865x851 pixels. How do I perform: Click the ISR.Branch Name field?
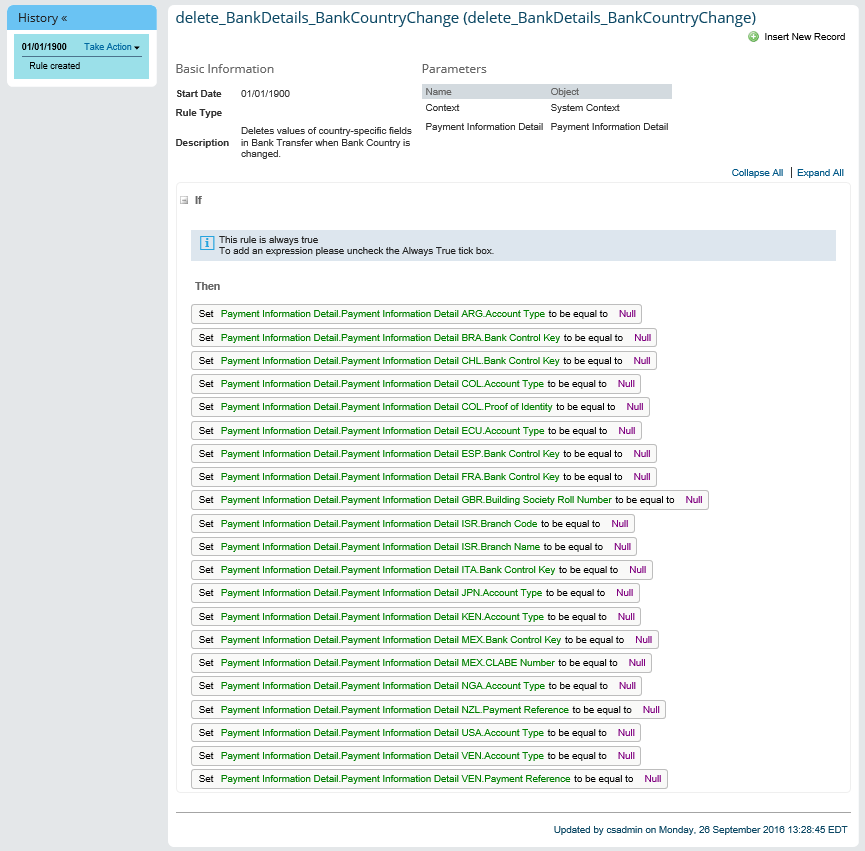(380, 547)
